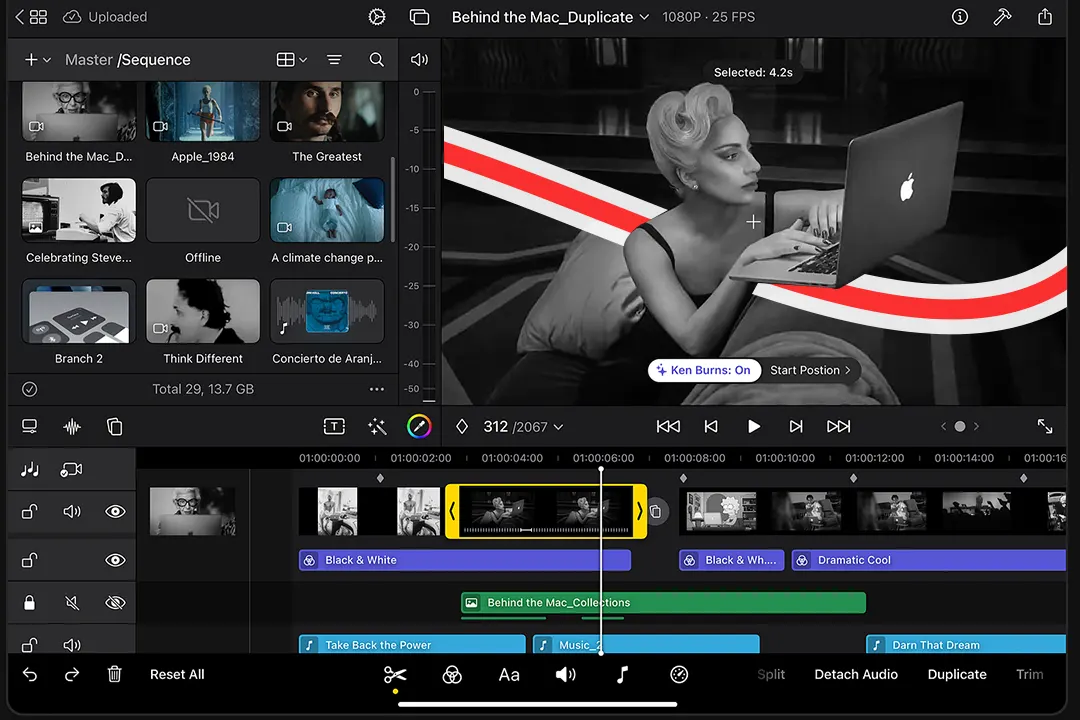1080x720 pixels.
Task: Hide the first video track eye
Action: pos(115,511)
